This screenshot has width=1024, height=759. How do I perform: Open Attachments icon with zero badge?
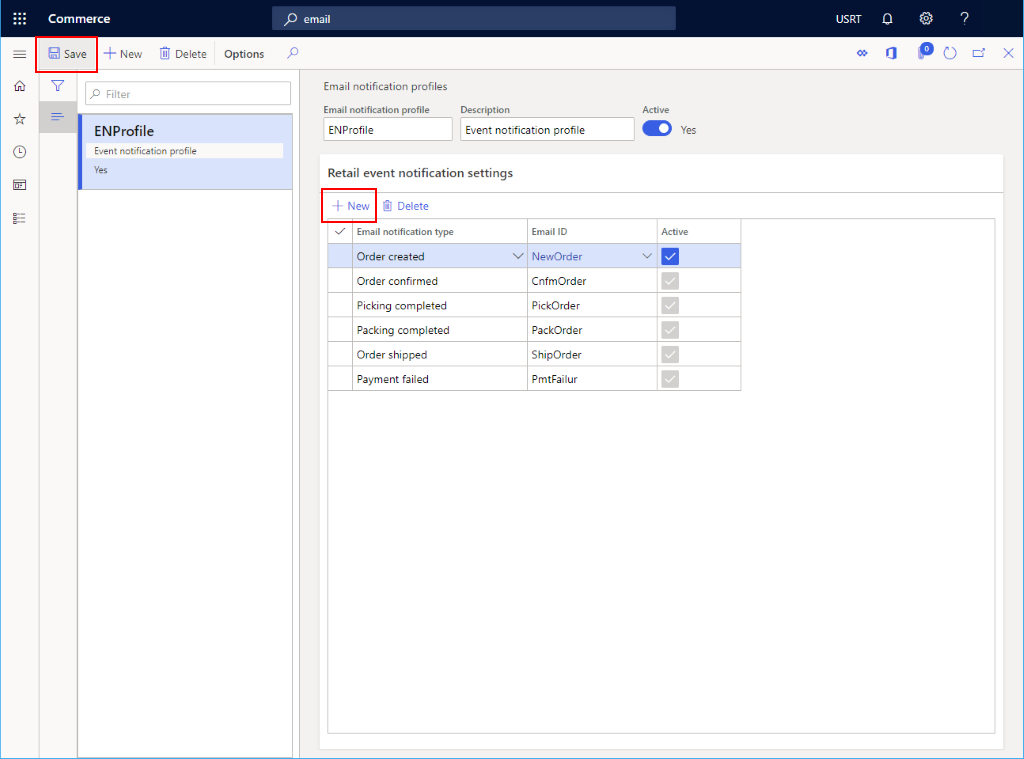[921, 53]
